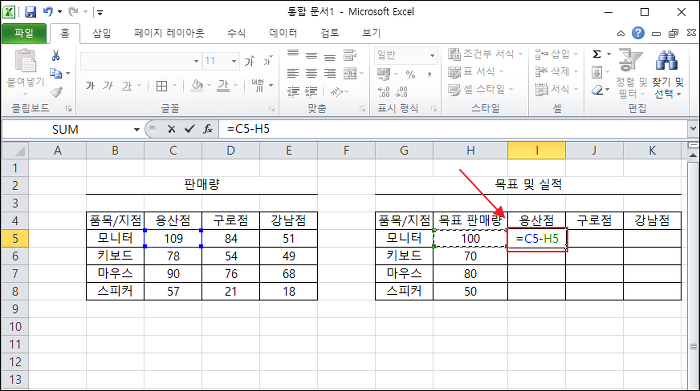Toggle underline formatting (underlined 가)
This screenshot has width=700, height=391.
pyautogui.click(x=127, y=85)
